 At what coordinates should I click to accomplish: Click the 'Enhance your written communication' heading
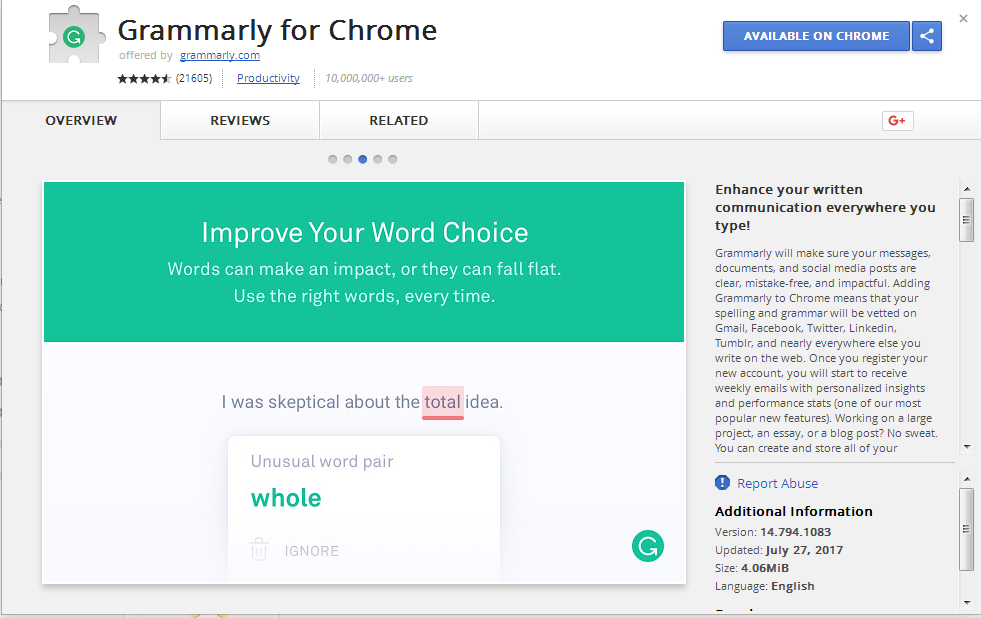click(x=825, y=207)
